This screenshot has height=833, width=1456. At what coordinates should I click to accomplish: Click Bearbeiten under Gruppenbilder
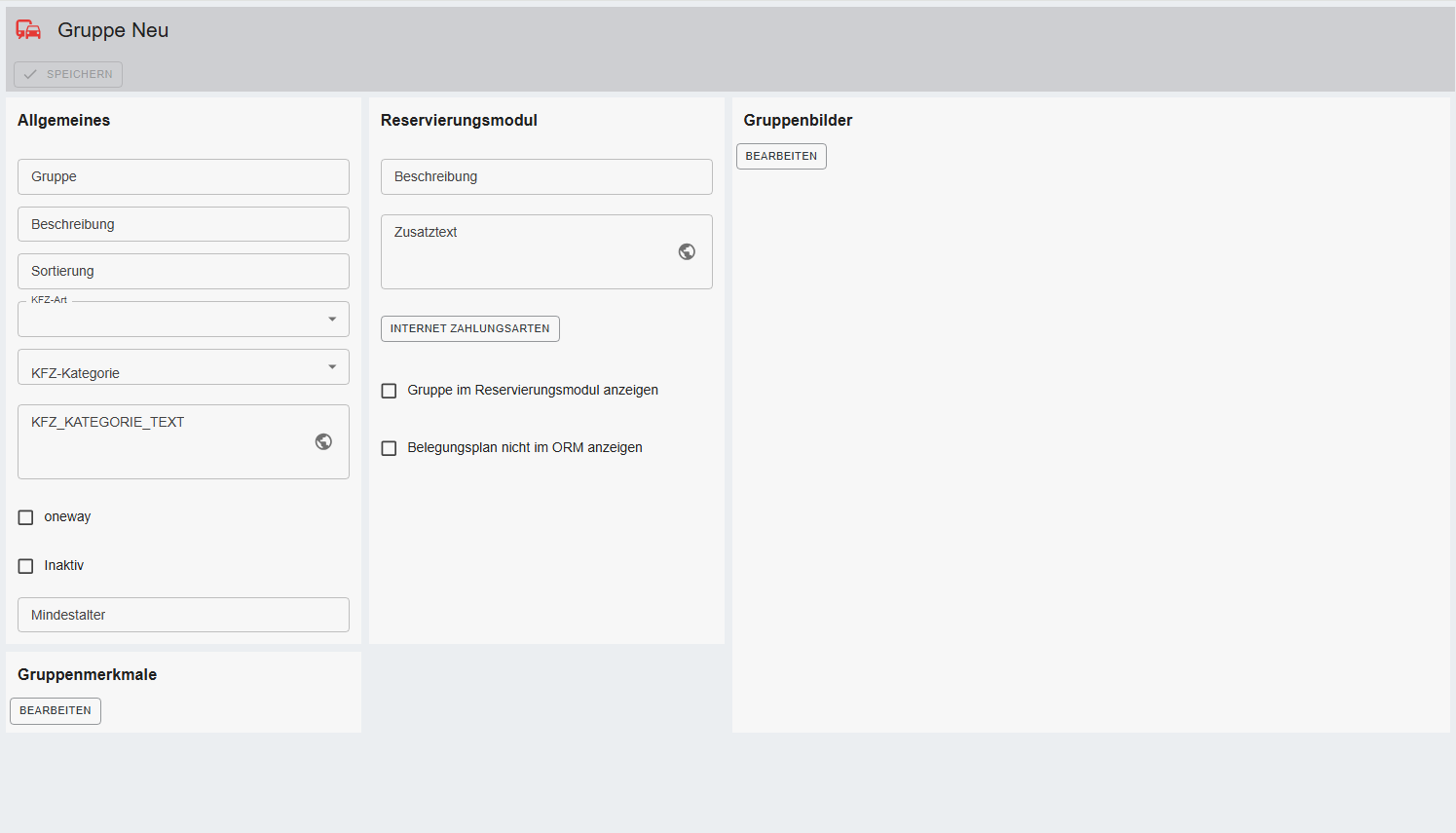781,156
